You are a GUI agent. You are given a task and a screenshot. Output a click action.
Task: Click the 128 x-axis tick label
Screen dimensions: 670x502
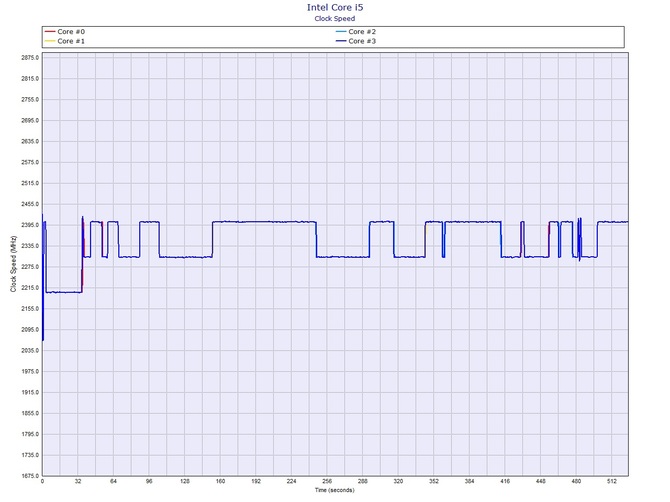[x=185, y=481]
